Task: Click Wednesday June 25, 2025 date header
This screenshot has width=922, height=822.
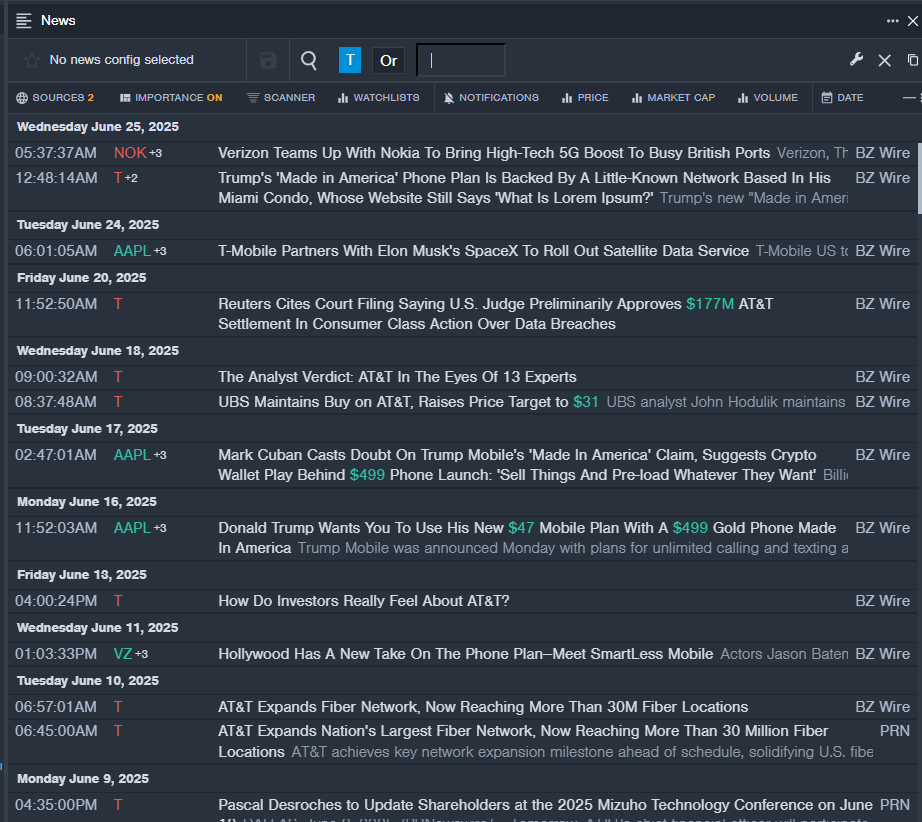Action: click(x=98, y=127)
